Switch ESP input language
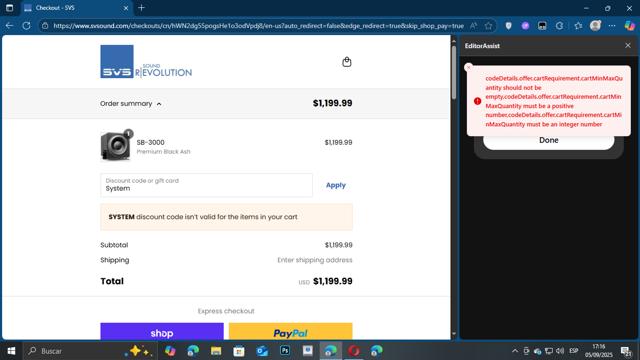Viewport: 640px width, 360px height. pos(573,351)
